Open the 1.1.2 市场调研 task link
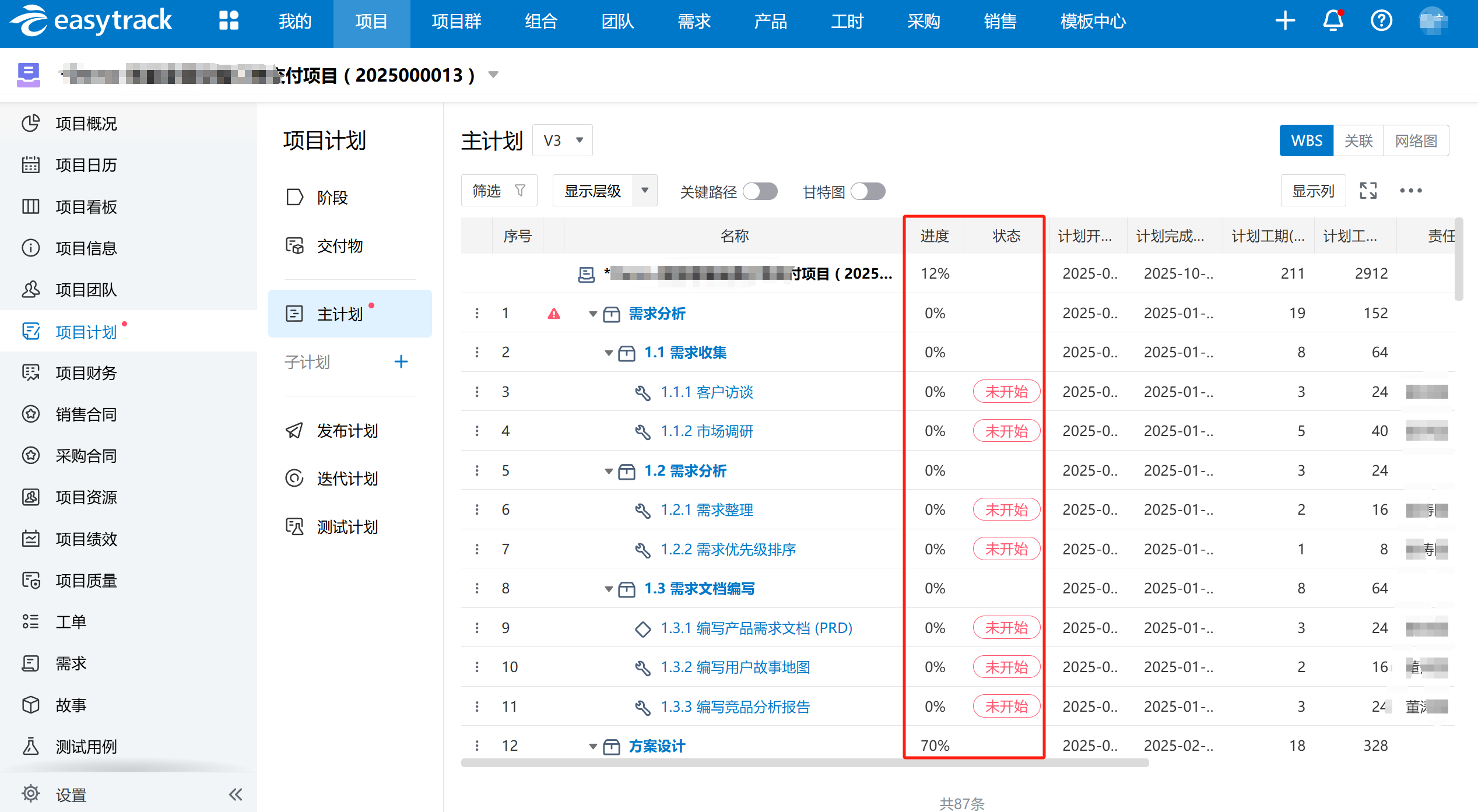This screenshot has height=812, width=1478. coord(707,431)
